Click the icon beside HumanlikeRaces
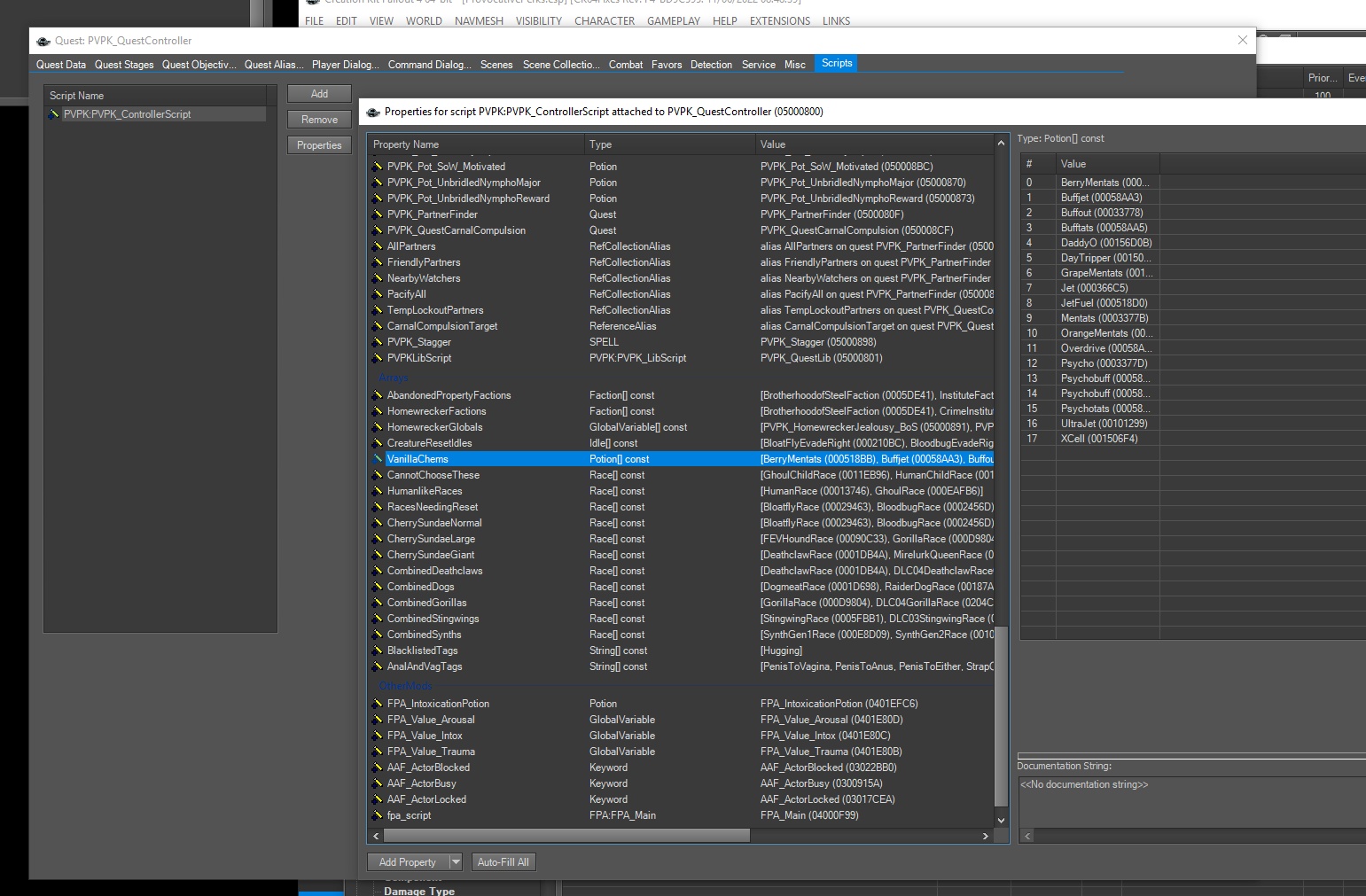Viewport: 1366px width, 896px height. click(377, 491)
